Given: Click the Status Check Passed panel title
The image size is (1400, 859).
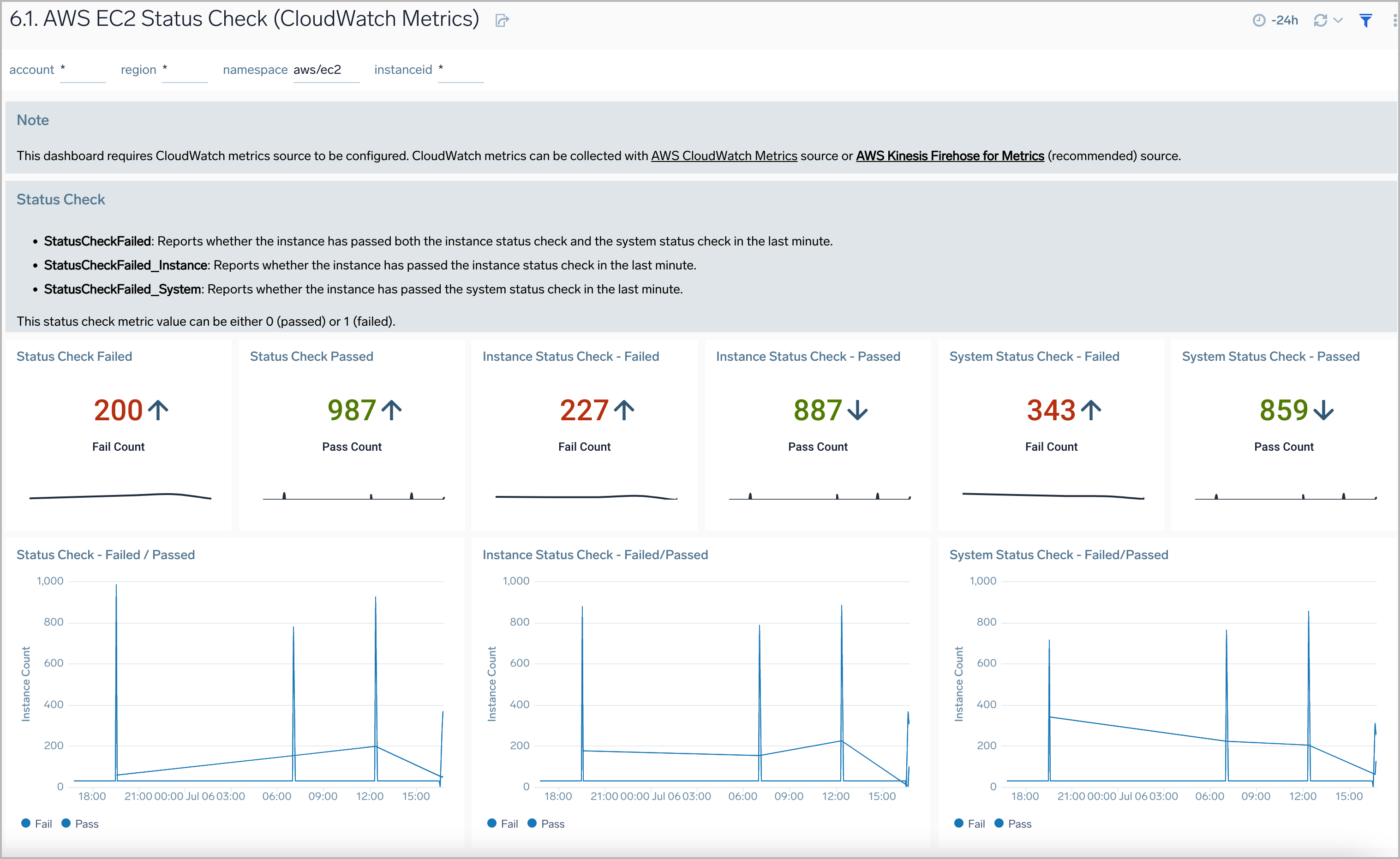Looking at the screenshot, I should [x=311, y=356].
